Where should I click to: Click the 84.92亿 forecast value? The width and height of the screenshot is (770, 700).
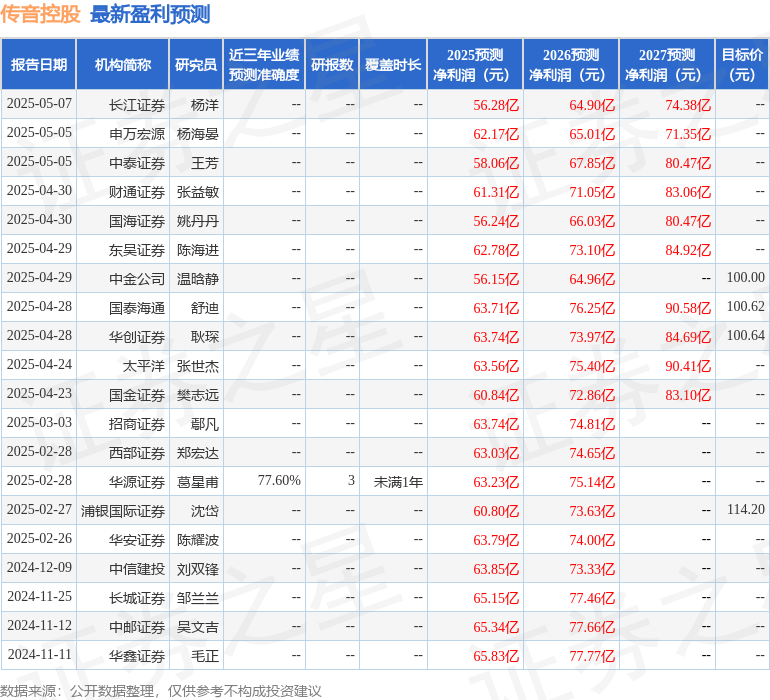(688, 250)
